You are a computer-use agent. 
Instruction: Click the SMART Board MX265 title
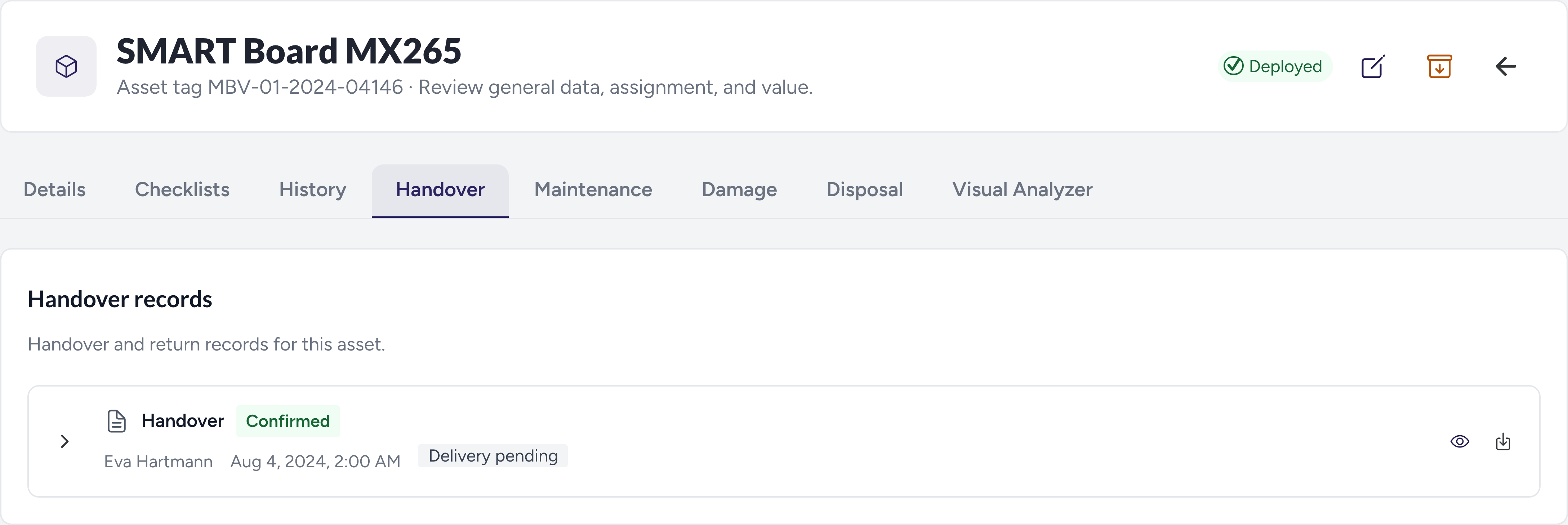[289, 51]
